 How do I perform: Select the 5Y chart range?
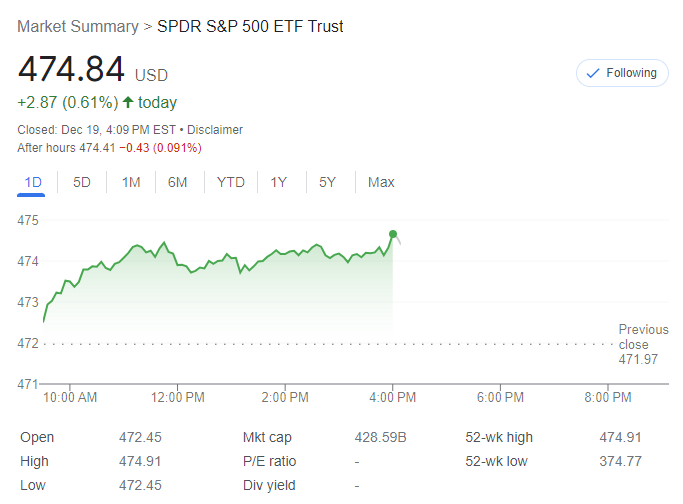(327, 182)
